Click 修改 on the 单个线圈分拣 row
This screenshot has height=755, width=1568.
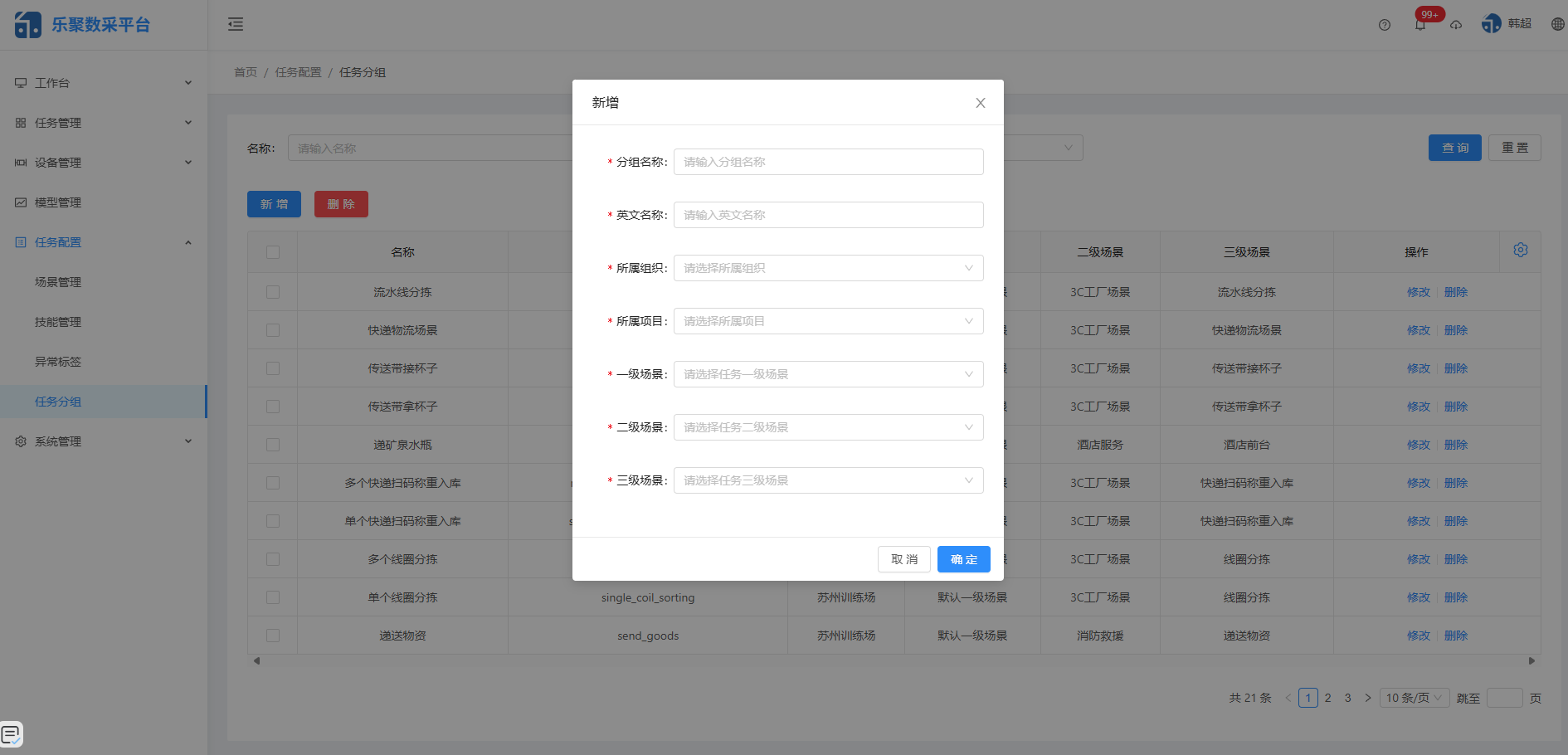(x=1418, y=597)
